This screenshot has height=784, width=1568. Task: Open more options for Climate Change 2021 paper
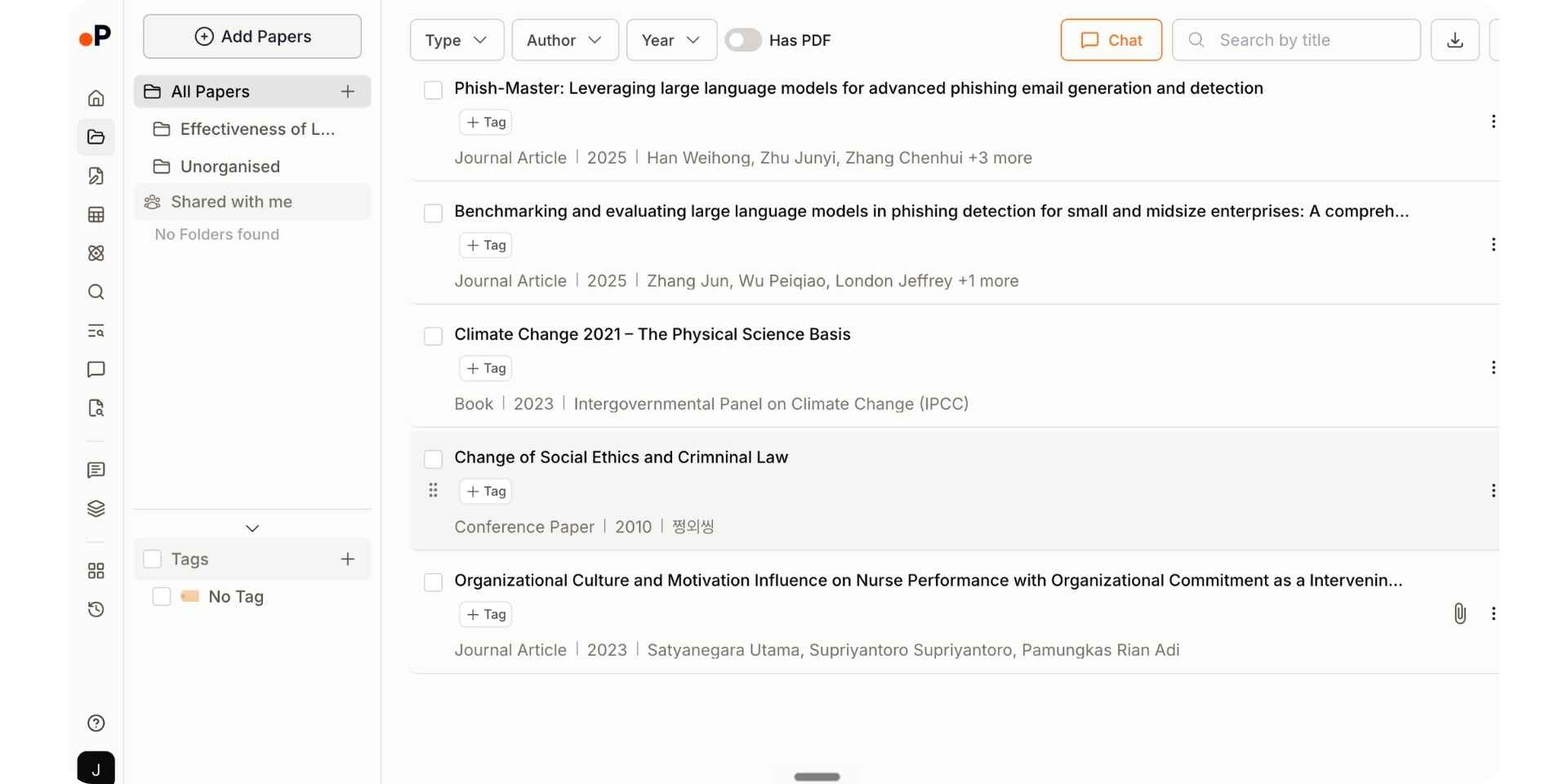tap(1493, 367)
